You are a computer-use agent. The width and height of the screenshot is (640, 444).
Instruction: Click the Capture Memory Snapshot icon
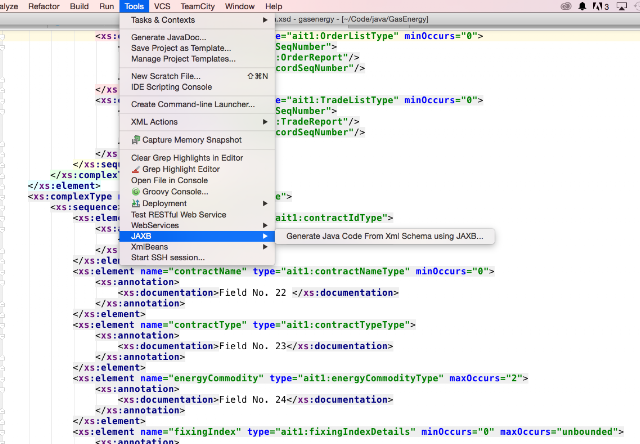tap(136, 140)
